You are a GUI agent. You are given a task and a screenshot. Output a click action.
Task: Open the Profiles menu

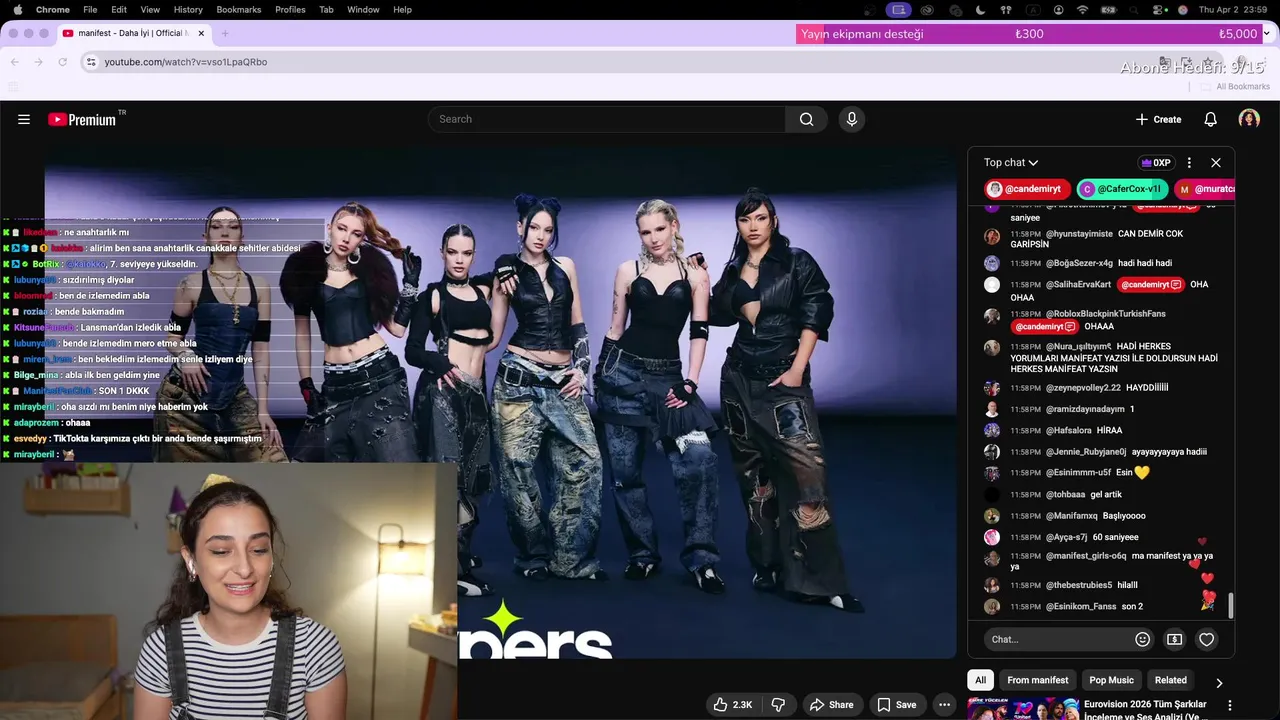(x=290, y=9)
